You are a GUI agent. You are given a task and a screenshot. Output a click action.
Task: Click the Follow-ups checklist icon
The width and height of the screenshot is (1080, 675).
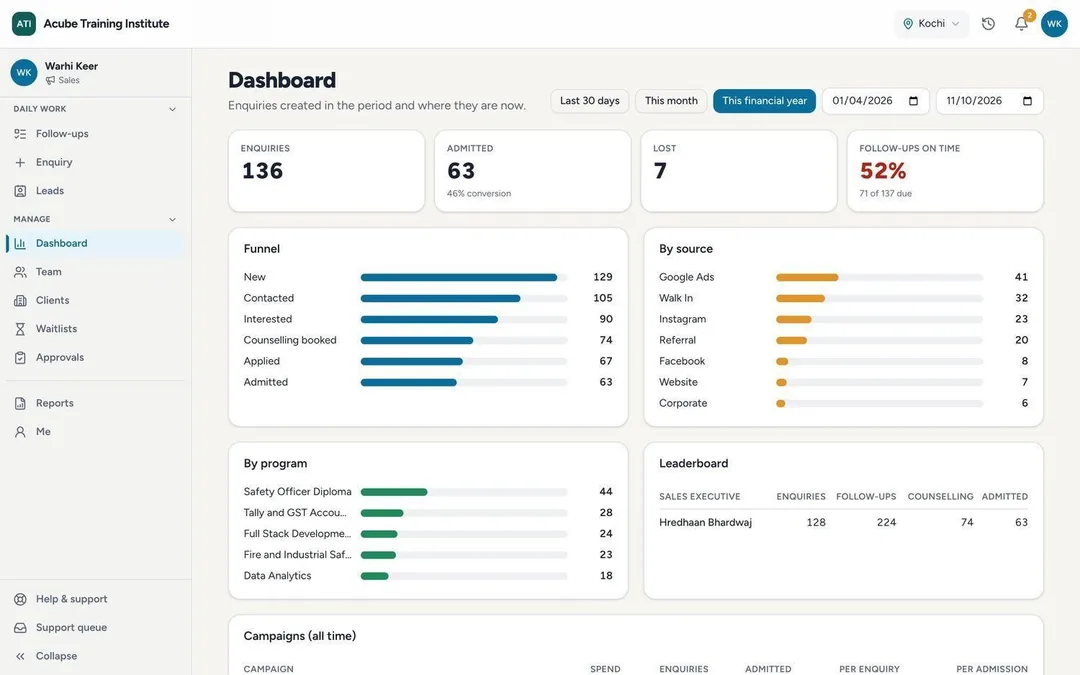(20, 134)
